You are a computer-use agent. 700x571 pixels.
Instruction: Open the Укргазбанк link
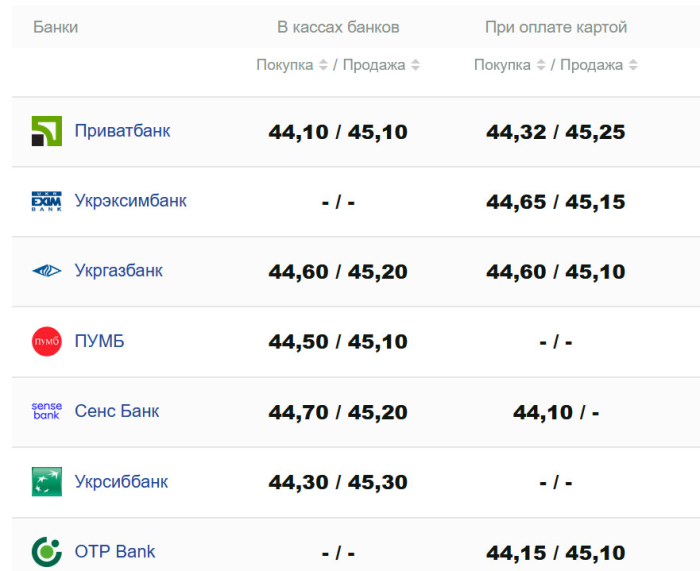click(118, 271)
